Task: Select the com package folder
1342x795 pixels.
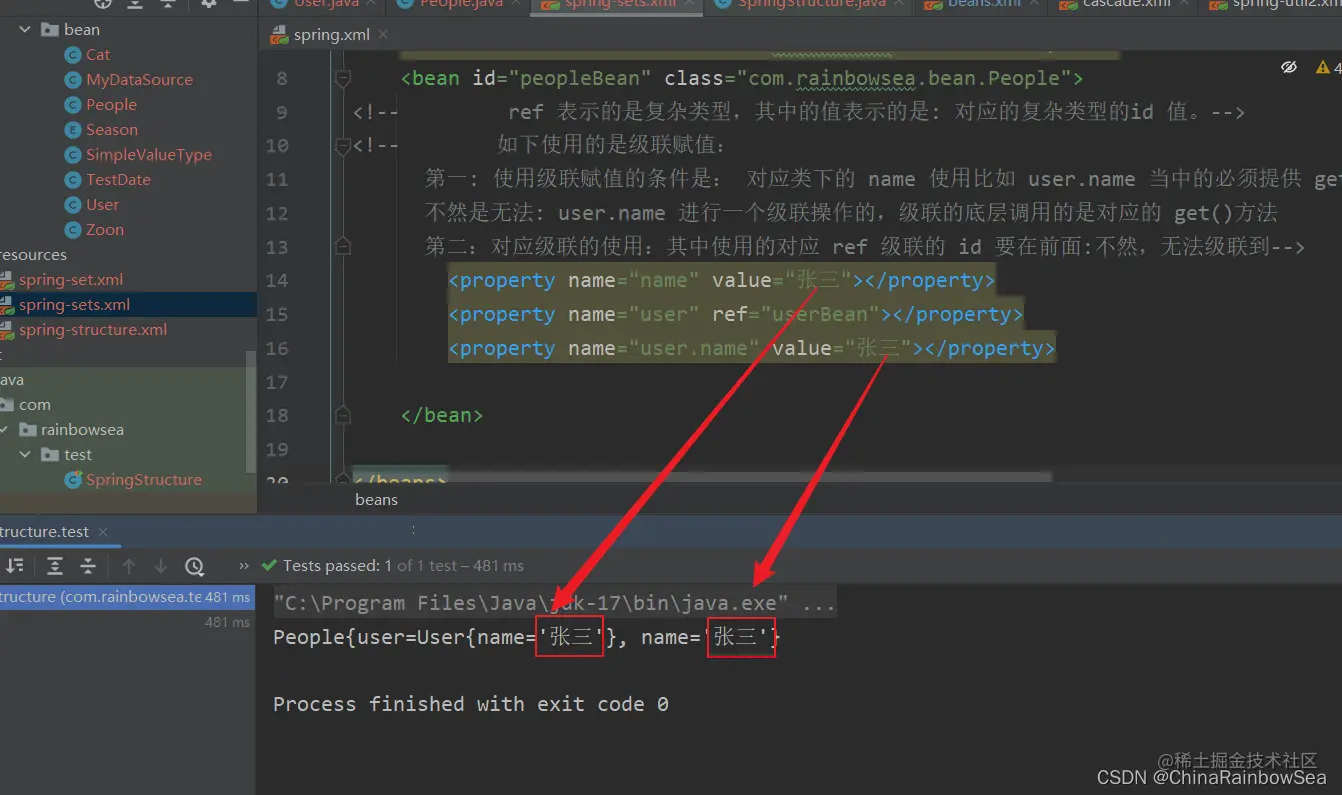Action: 34,405
